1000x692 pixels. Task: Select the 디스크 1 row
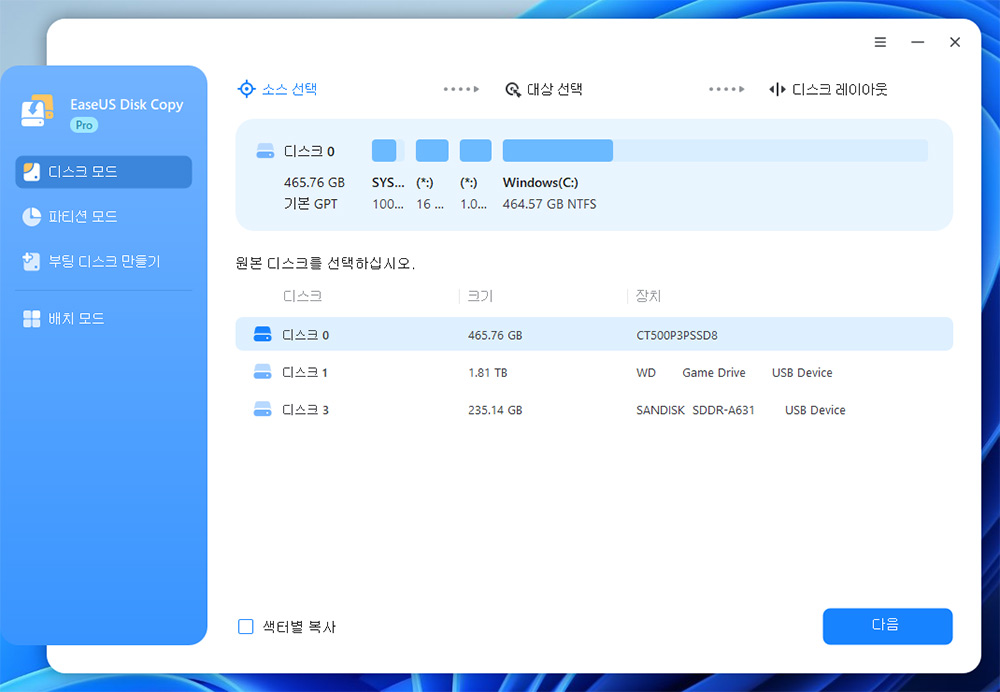coord(594,372)
